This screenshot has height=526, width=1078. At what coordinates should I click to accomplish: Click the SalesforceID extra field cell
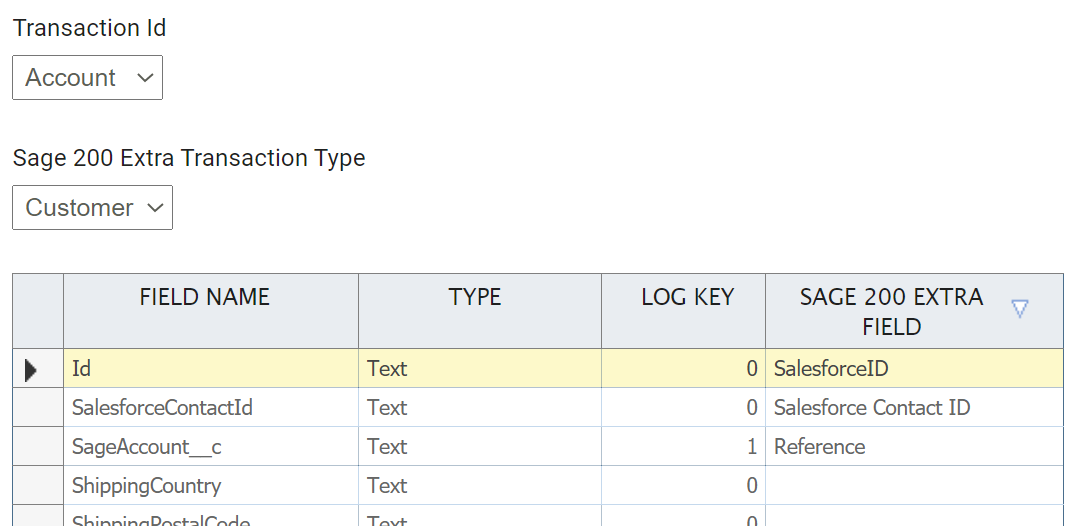(913, 369)
